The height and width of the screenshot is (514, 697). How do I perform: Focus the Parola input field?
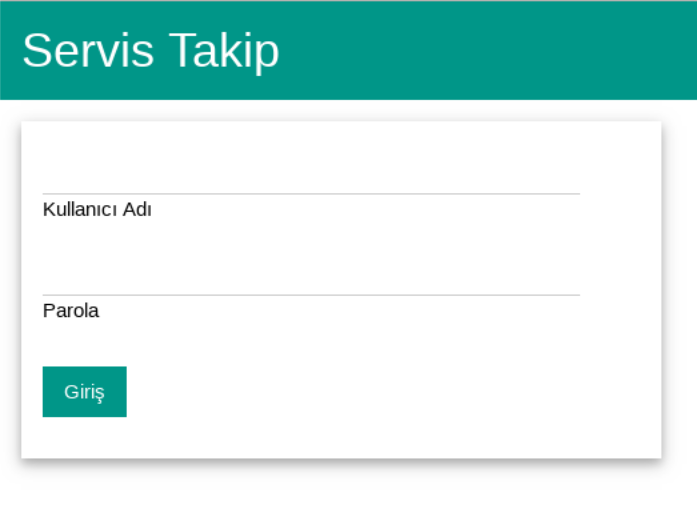pyautogui.click(x=310, y=279)
